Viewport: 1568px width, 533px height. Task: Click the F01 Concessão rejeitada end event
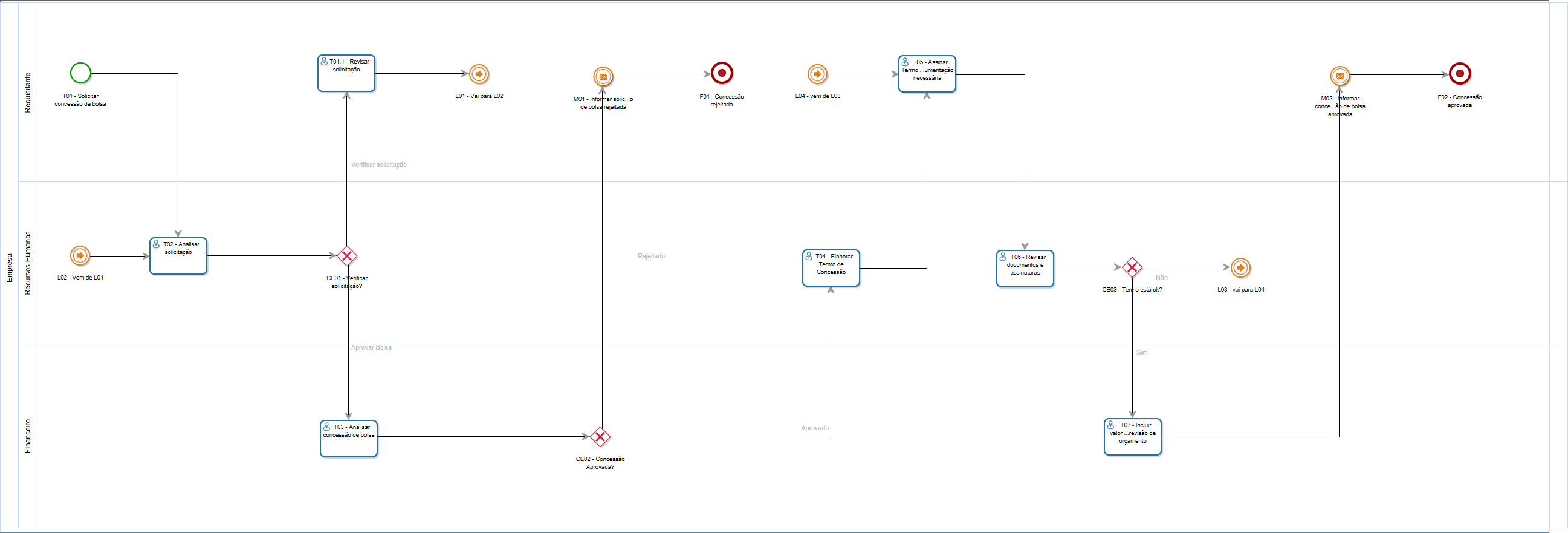point(722,73)
